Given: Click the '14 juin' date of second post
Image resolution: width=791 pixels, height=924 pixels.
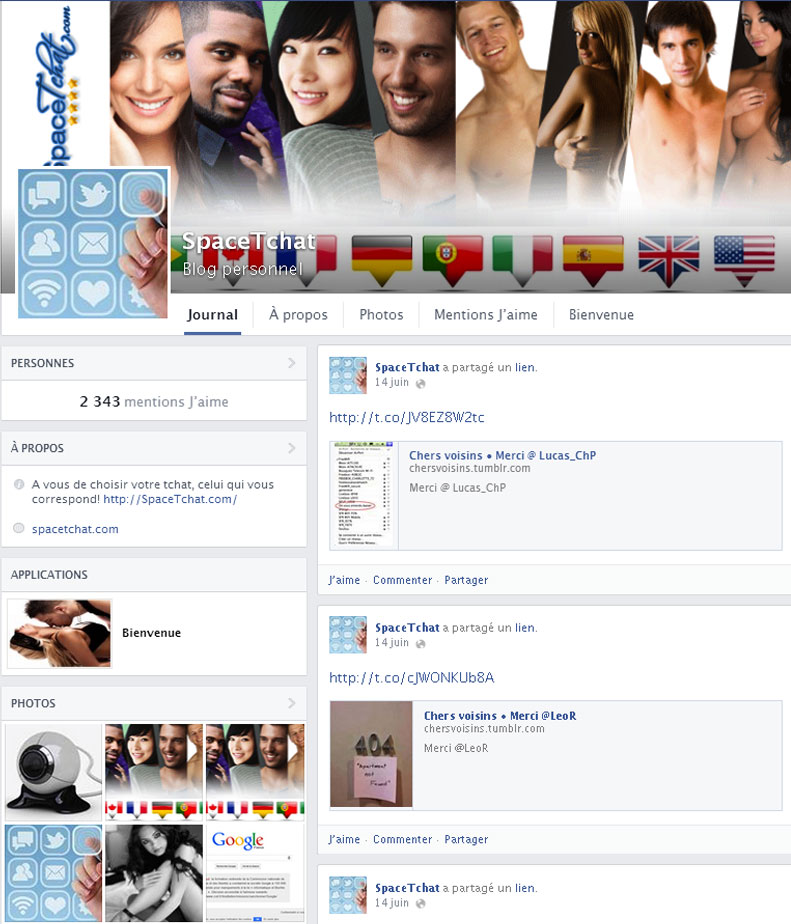Looking at the screenshot, I should tap(392, 643).
